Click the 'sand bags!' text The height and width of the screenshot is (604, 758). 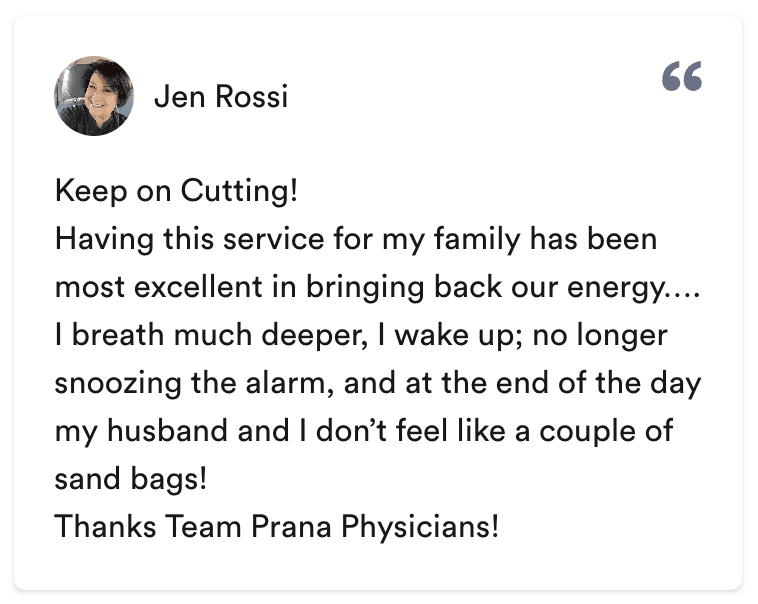(130, 479)
